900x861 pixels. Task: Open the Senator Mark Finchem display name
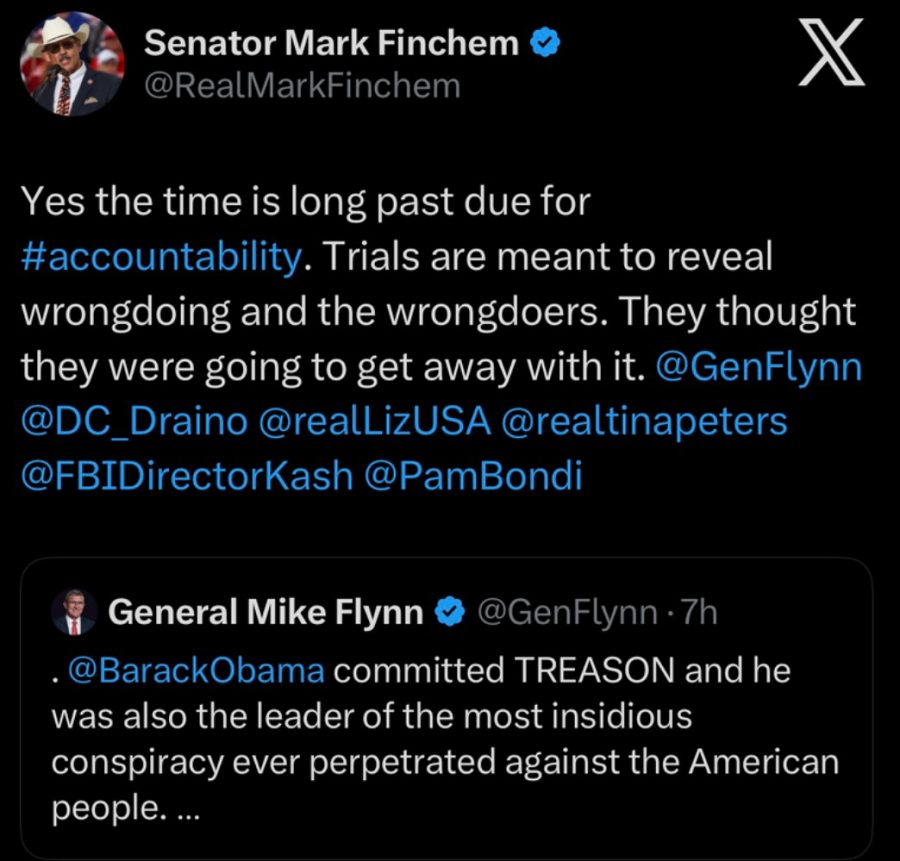tap(332, 43)
